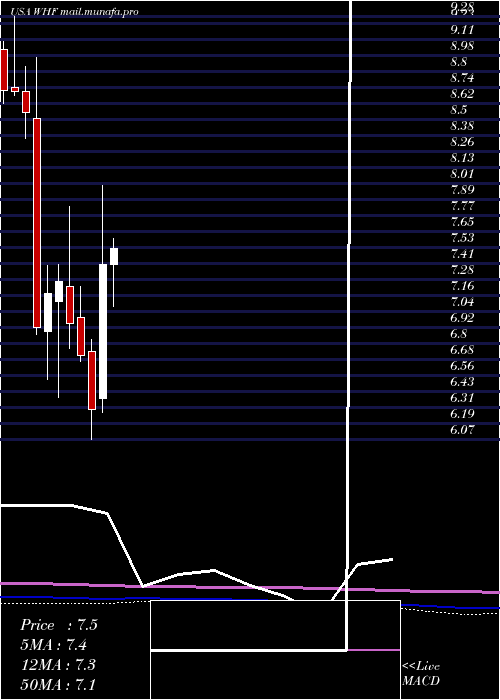Click the 6.19 price axis label
This screenshot has height=700, width=500.
coord(462,414)
